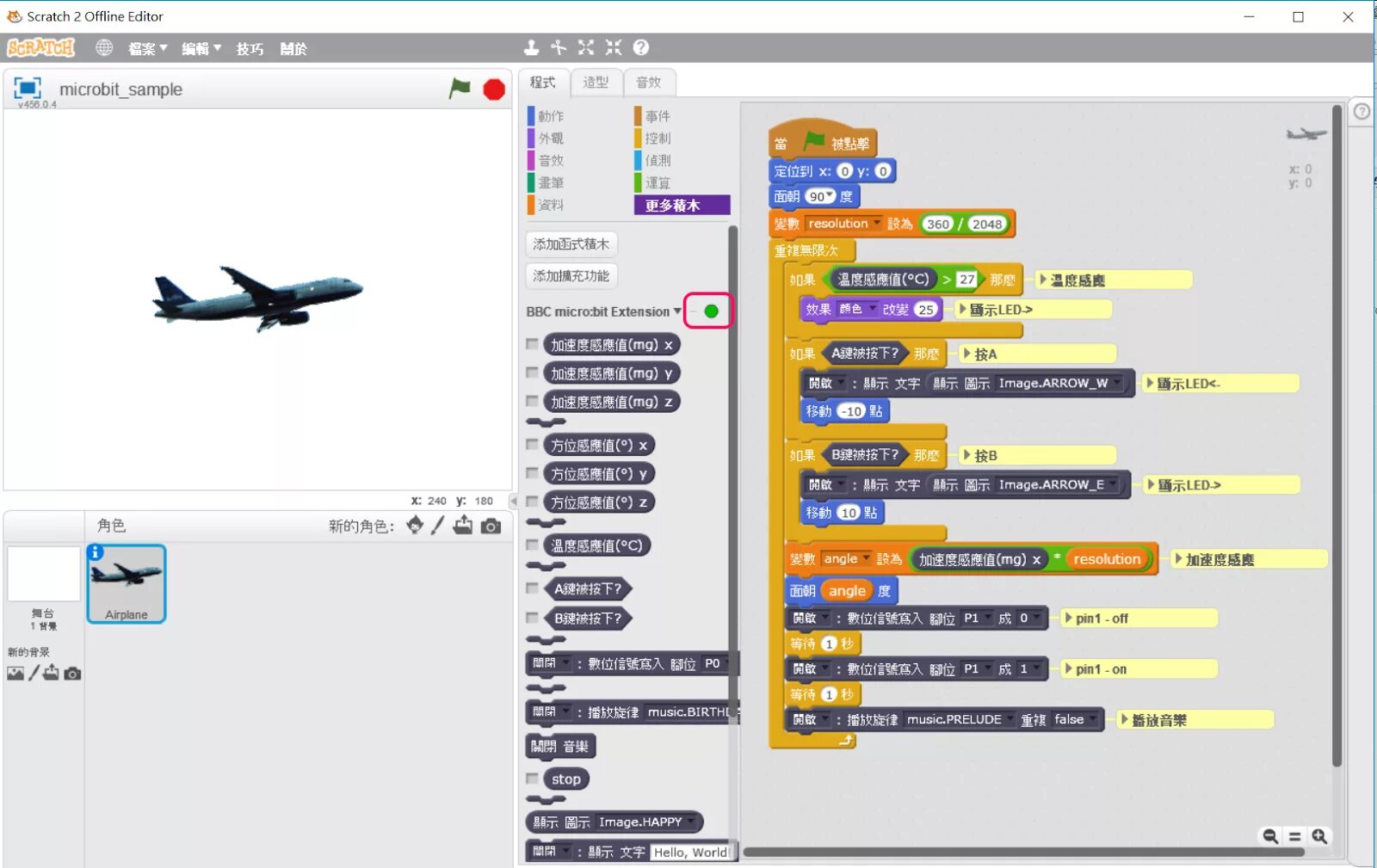Paint a new sprite
This screenshot has width=1377, height=868.
[438, 525]
